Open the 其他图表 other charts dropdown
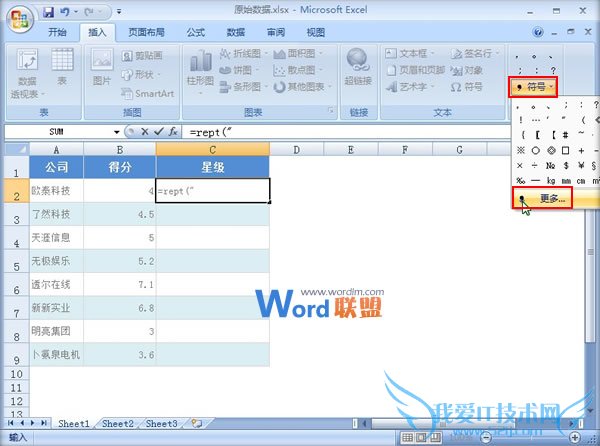The height and width of the screenshot is (446, 600). pyautogui.click(x=302, y=87)
